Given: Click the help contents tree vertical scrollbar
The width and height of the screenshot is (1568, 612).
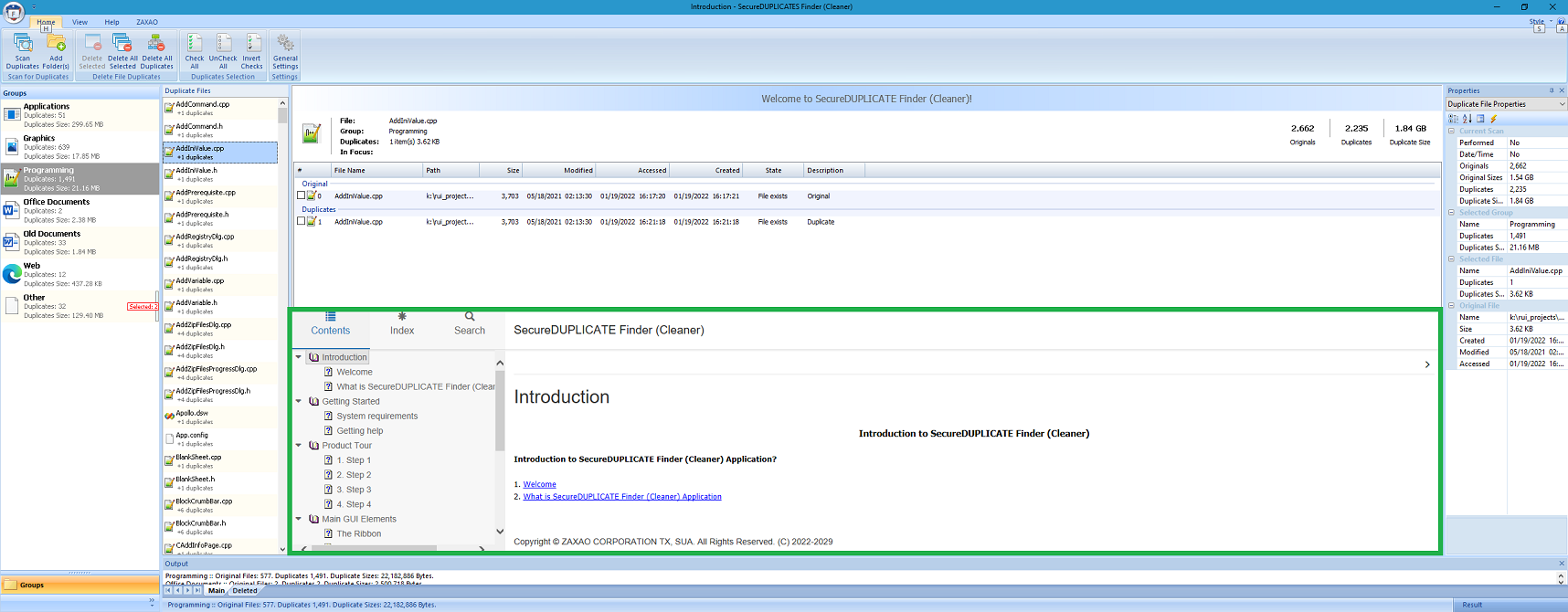Looking at the screenshot, I should point(500,449).
